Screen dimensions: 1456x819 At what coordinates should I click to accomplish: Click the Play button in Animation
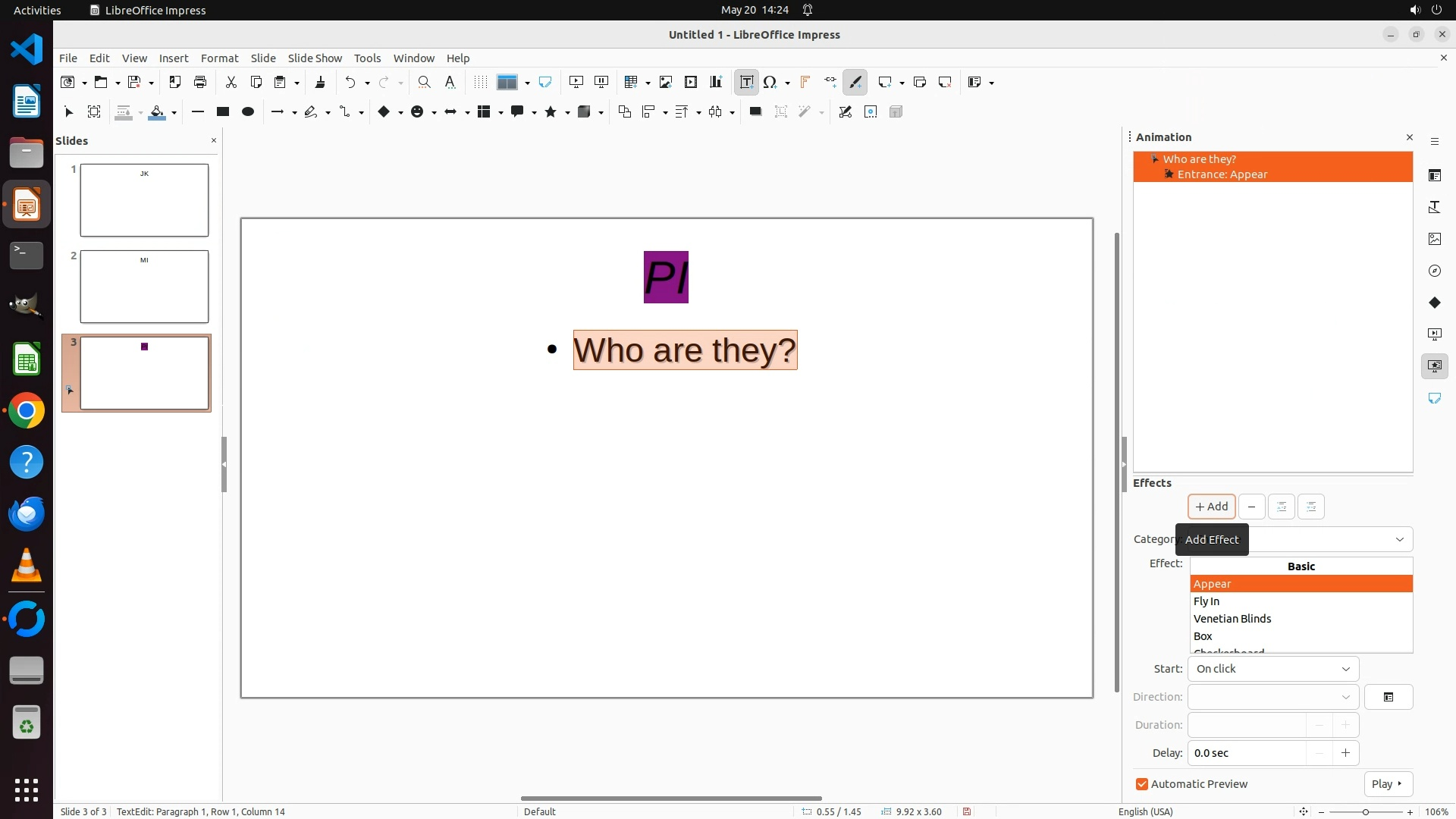coord(1387,784)
